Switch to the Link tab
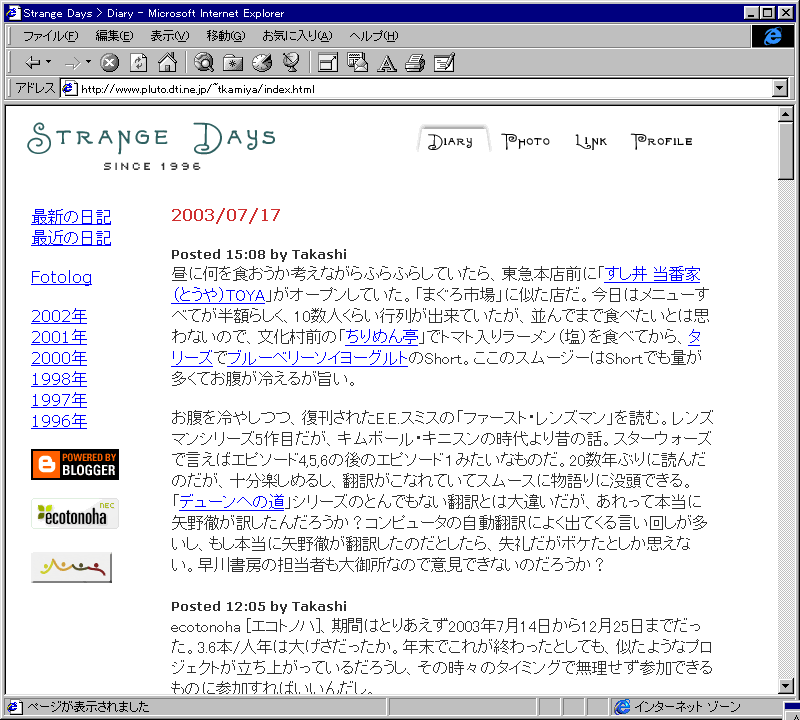The width and height of the screenshot is (800, 720). (x=591, y=141)
